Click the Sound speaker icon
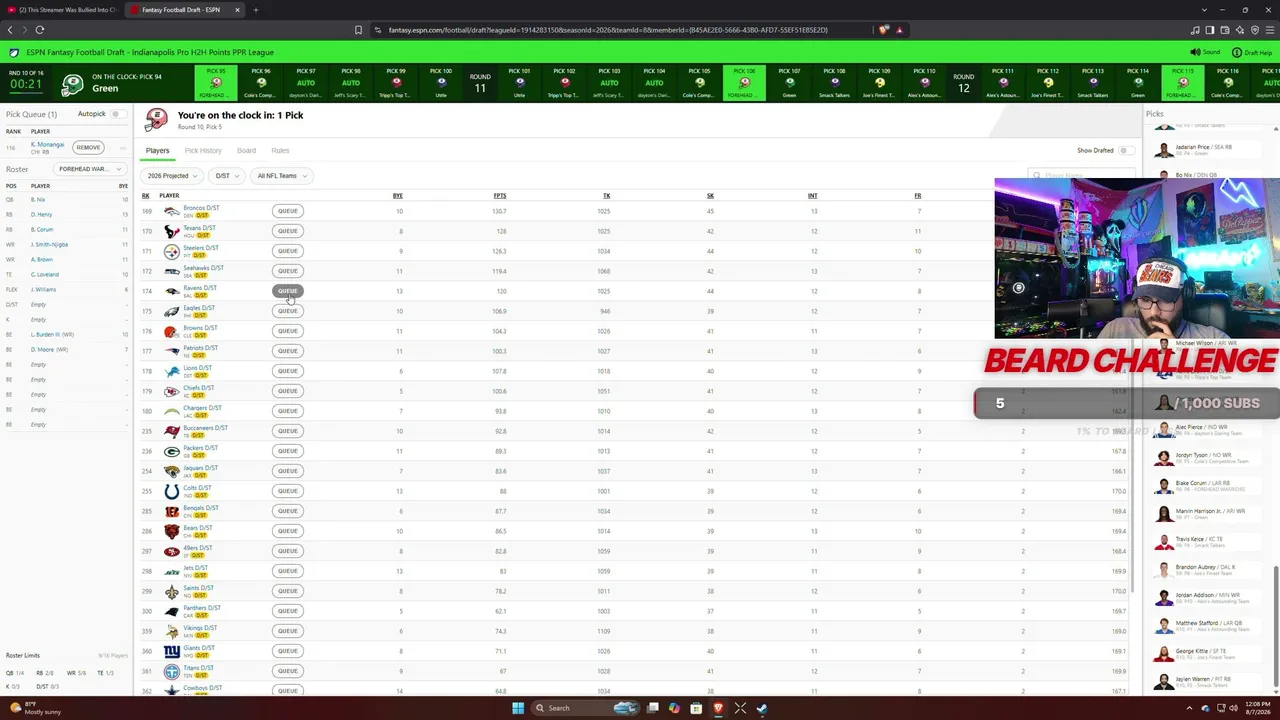The height and width of the screenshot is (720, 1280). coord(1195,52)
